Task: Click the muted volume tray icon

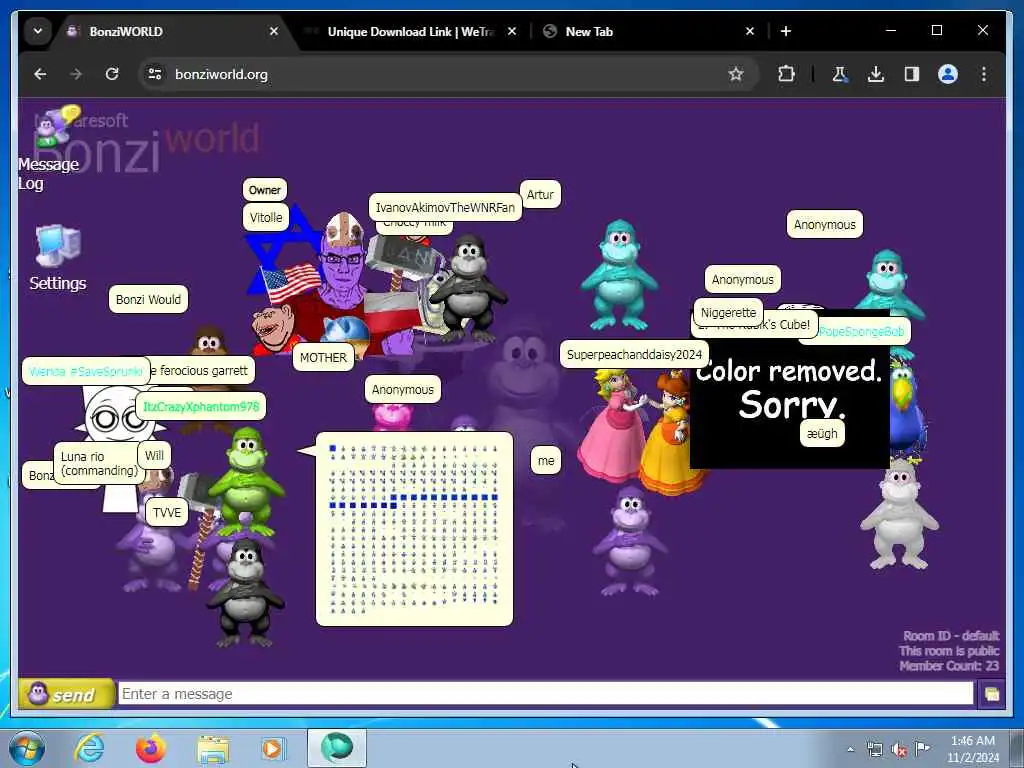Action: (x=899, y=749)
